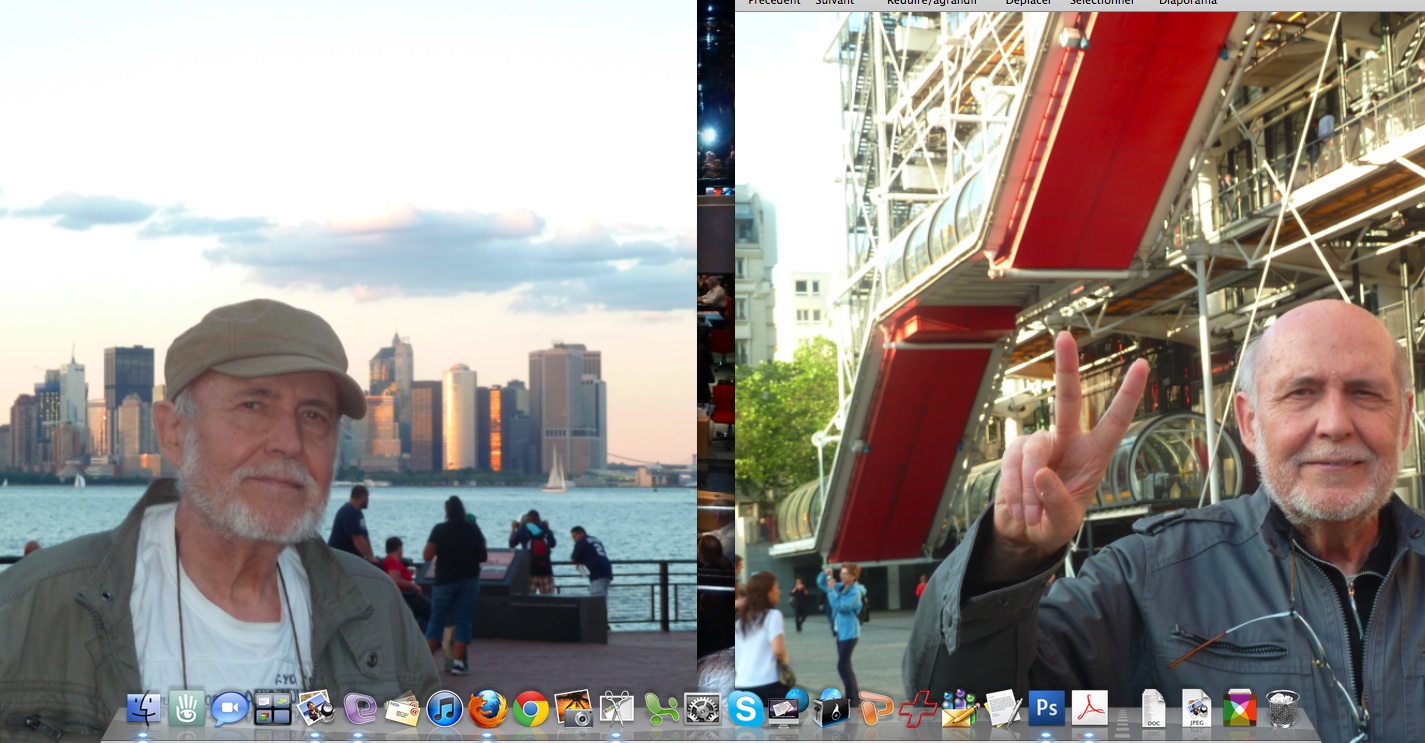Open Microsoft Entourage purple icon

click(x=359, y=709)
